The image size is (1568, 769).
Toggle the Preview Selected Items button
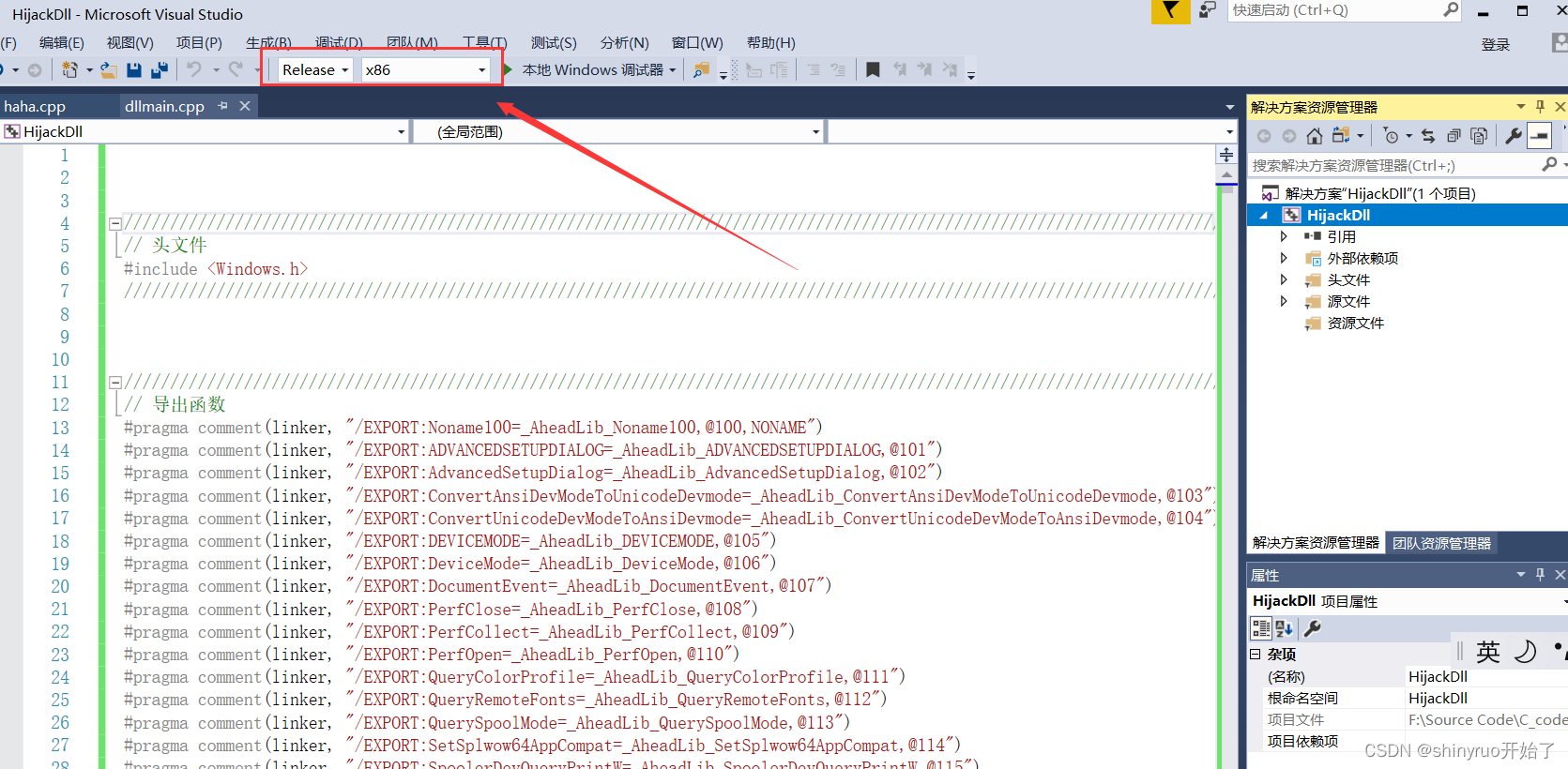[1540, 136]
